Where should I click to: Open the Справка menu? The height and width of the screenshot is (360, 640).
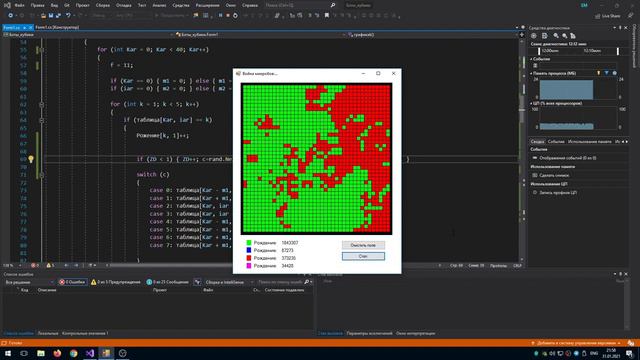point(250,5)
